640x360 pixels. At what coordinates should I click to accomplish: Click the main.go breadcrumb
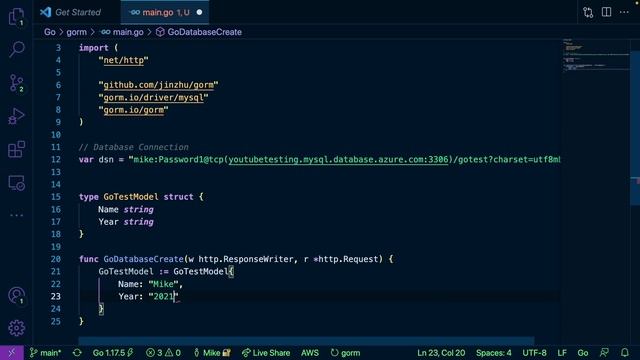click(122, 32)
